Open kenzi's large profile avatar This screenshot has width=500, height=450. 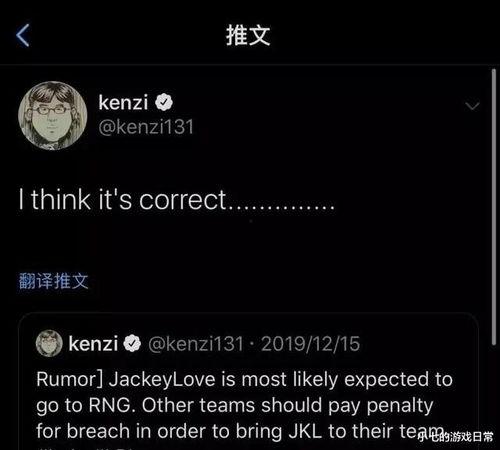pyautogui.click(x=53, y=116)
